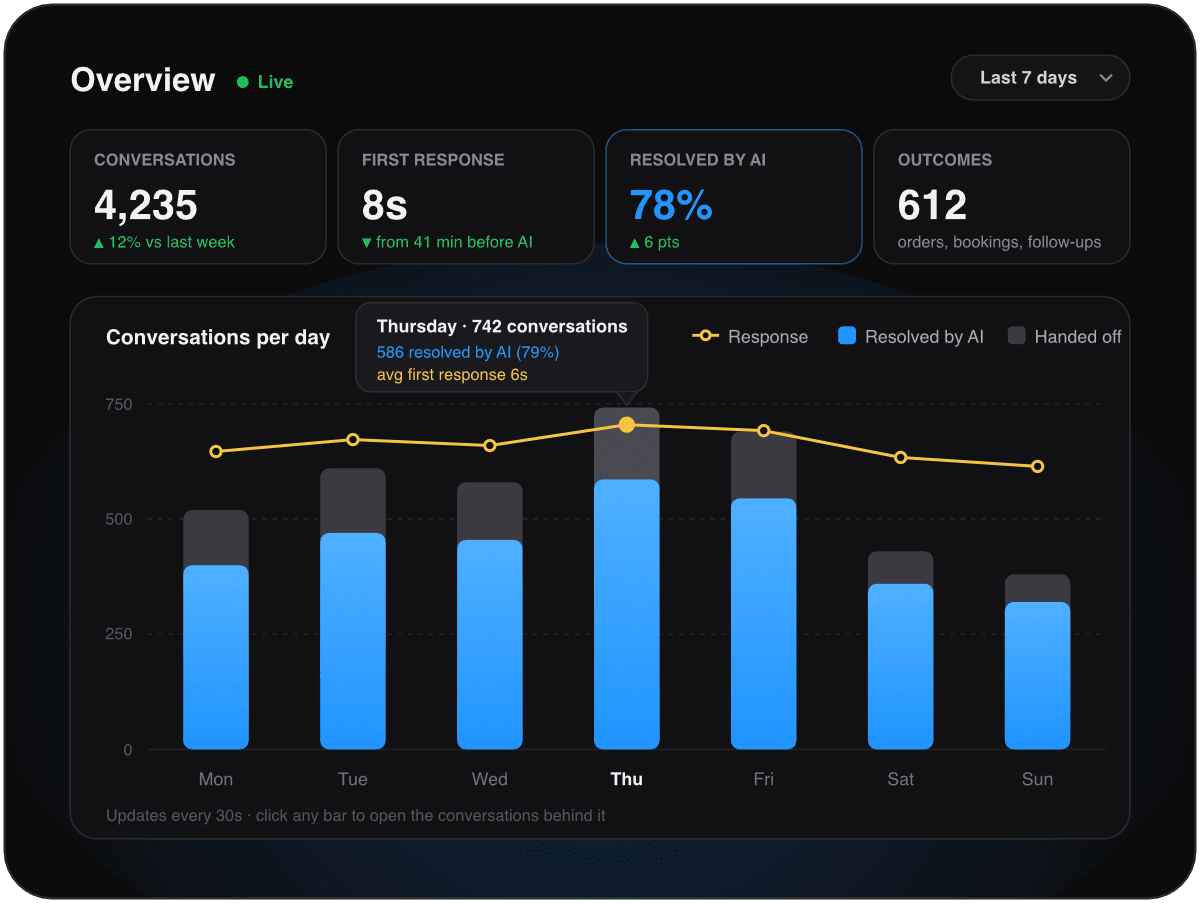Open the Outcomes 612 card
Image resolution: width=1200 pixels, height=903 pixels.
(x=1002, y=197)
